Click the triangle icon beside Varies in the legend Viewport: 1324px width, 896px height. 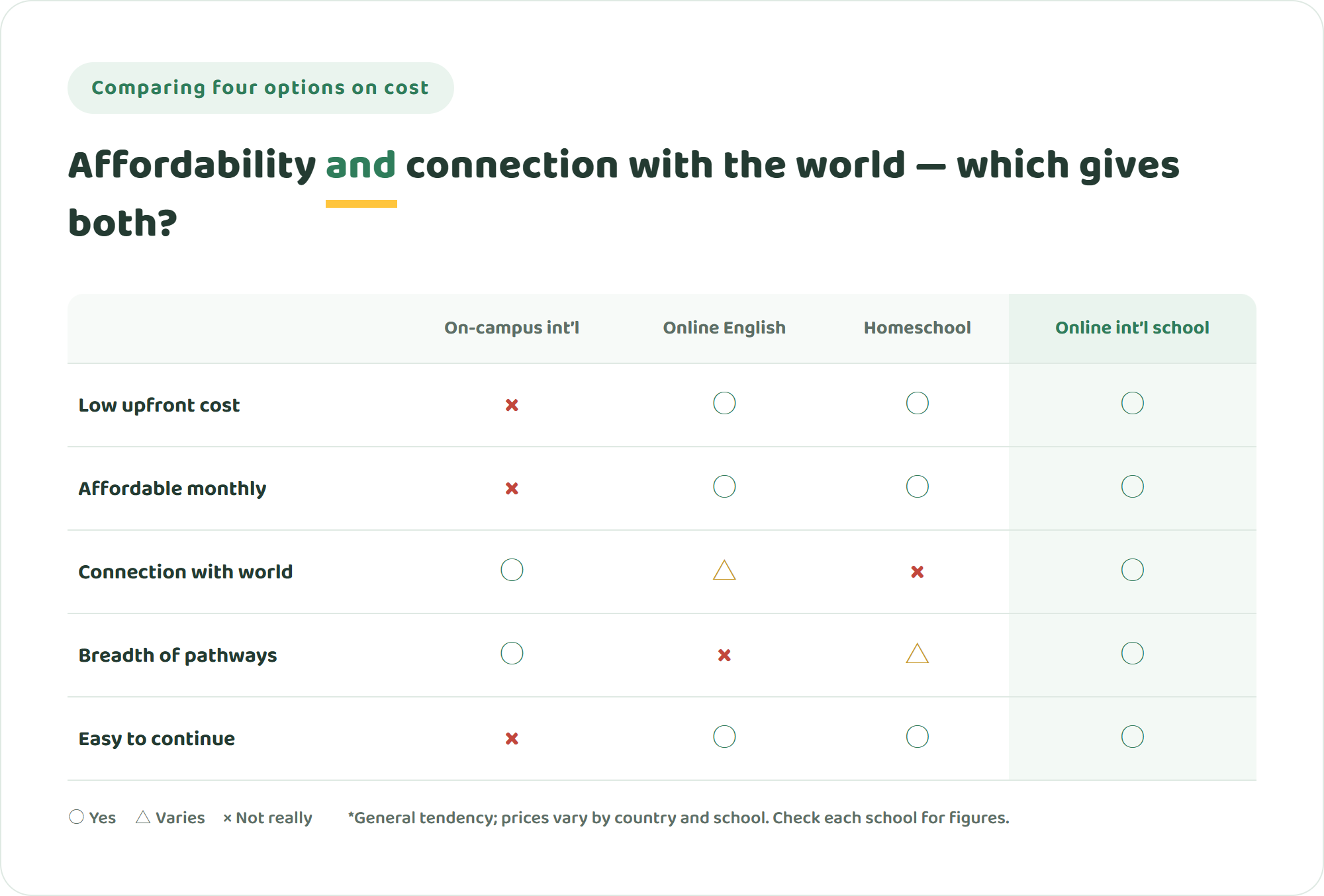143,817
